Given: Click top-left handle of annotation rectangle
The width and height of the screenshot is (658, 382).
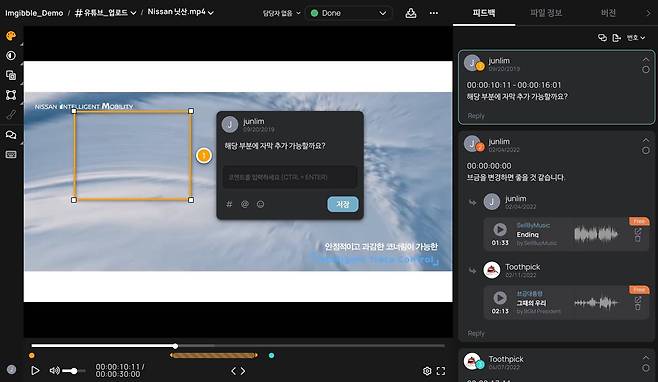Looking at the screenshot, I should point(74,111).
